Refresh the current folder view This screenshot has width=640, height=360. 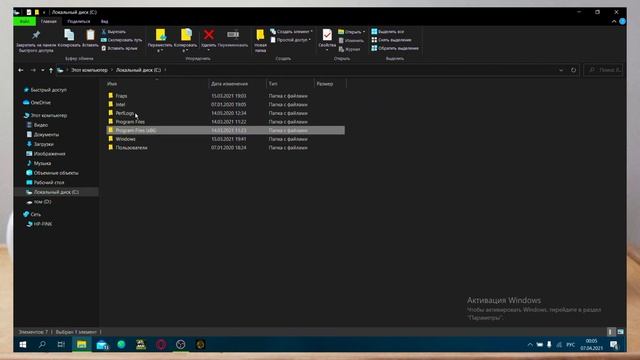[x=573, y=70]
